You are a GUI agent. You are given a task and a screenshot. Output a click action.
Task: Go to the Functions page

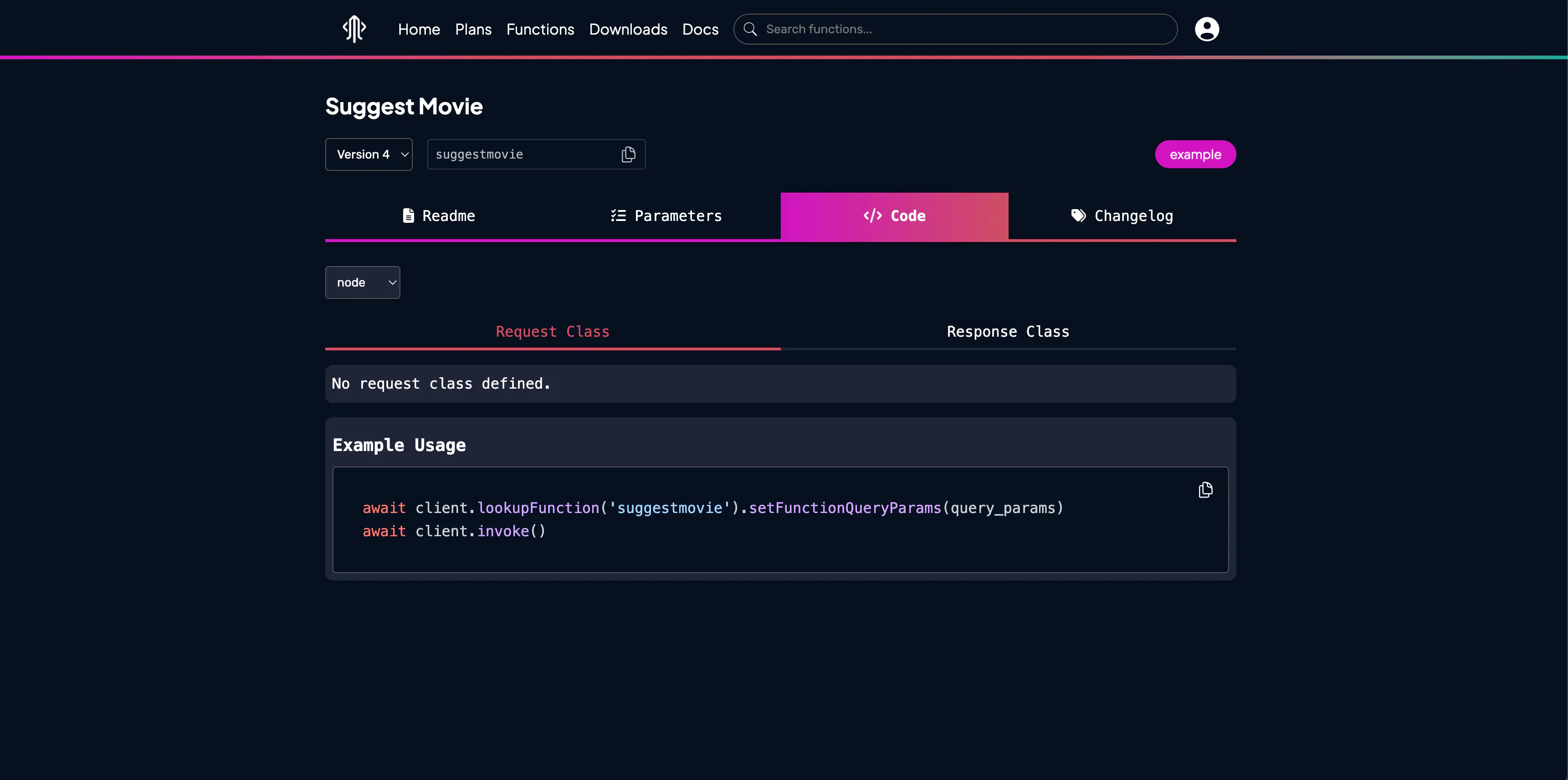click(x=540, y=29)
